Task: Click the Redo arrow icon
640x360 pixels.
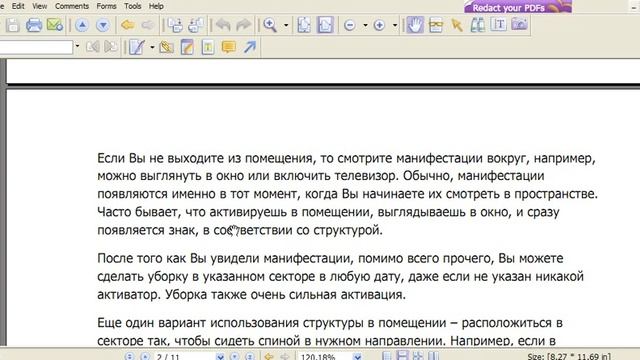Action: click(x=244, y=25)
